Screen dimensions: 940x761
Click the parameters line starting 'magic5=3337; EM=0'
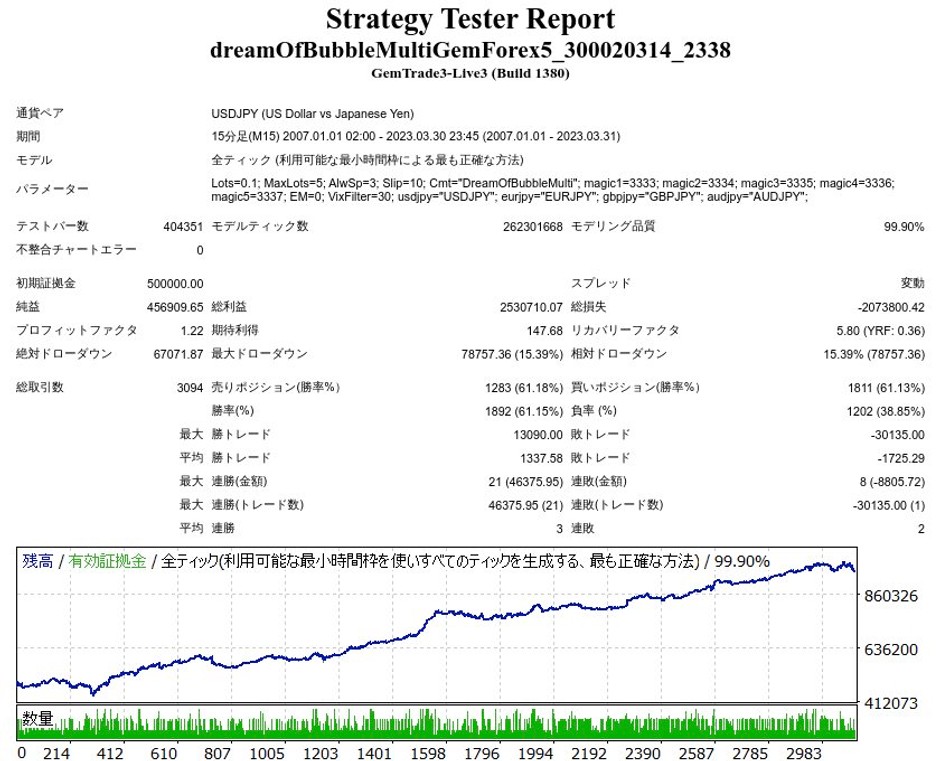click(510, 197)
